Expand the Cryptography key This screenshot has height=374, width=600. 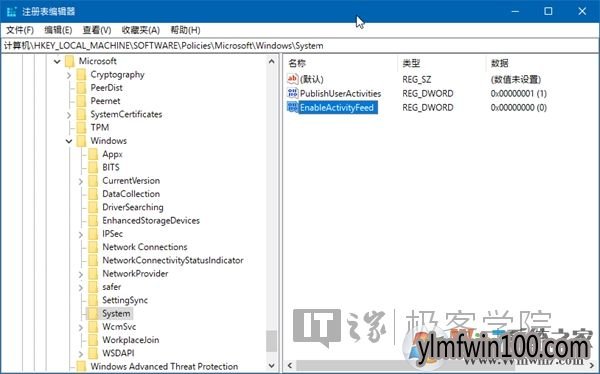tap(69, 75)
